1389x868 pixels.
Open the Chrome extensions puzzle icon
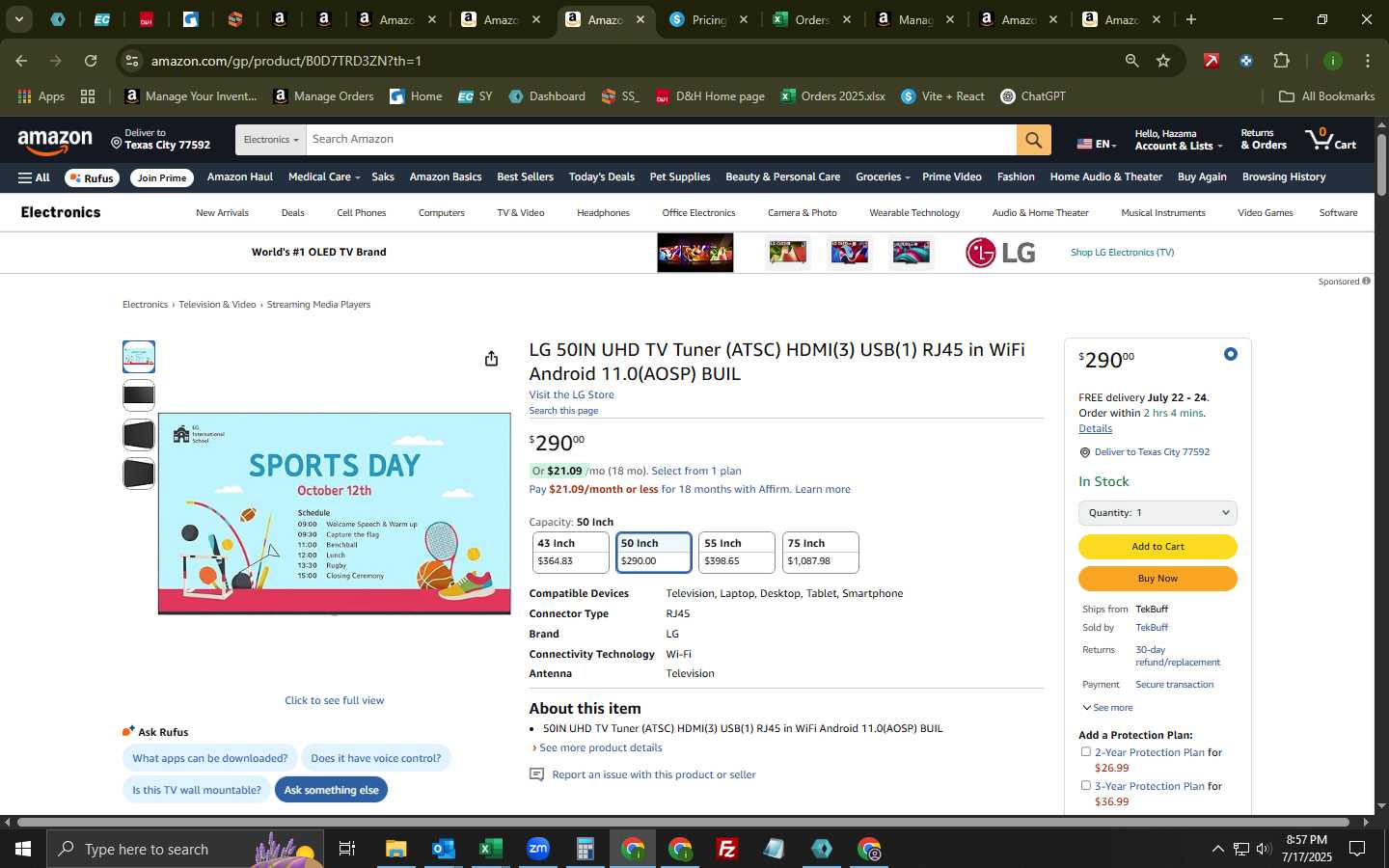(1281, 61)
